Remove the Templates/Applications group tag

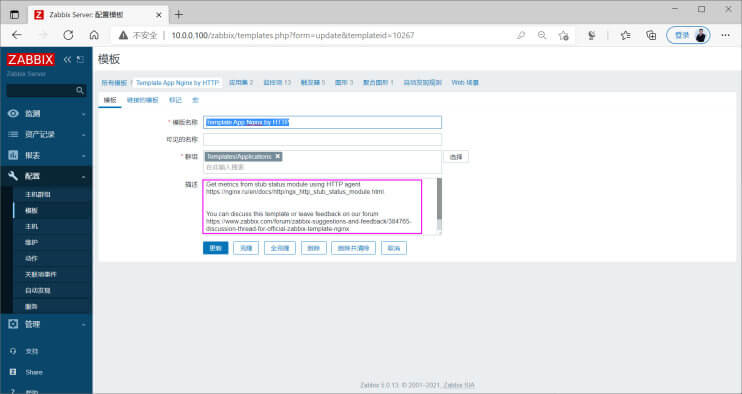tap(278, 156)
